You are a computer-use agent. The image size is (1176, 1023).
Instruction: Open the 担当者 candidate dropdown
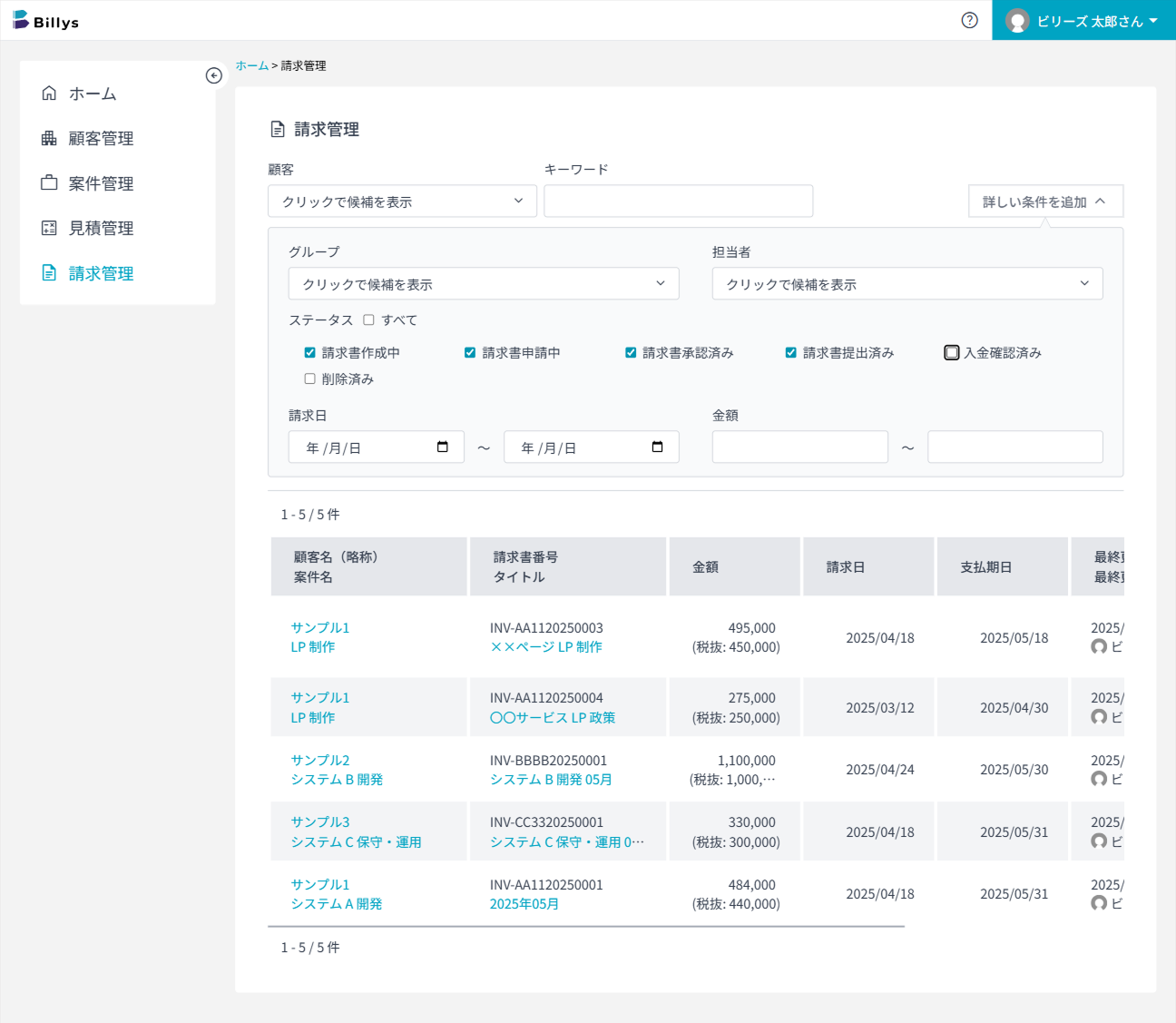907,283
